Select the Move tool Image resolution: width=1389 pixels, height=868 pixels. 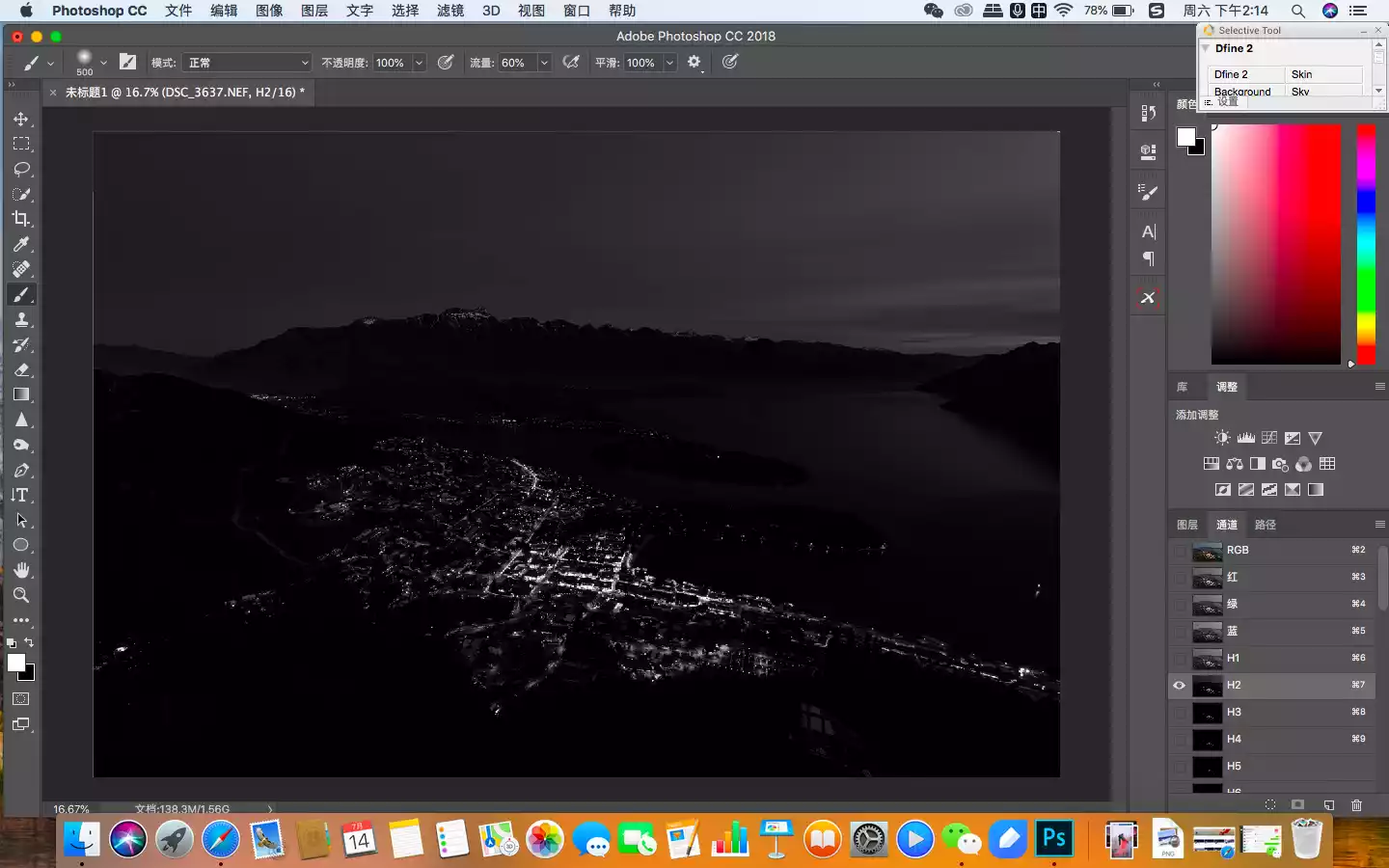click(x=21, y=119)
